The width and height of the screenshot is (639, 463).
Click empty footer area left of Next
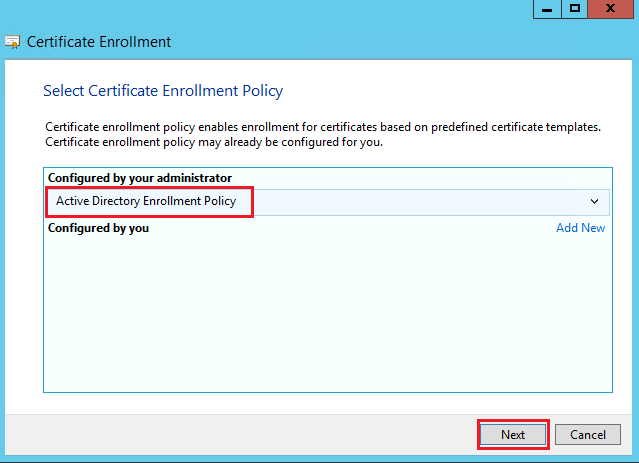pos(250,435)
